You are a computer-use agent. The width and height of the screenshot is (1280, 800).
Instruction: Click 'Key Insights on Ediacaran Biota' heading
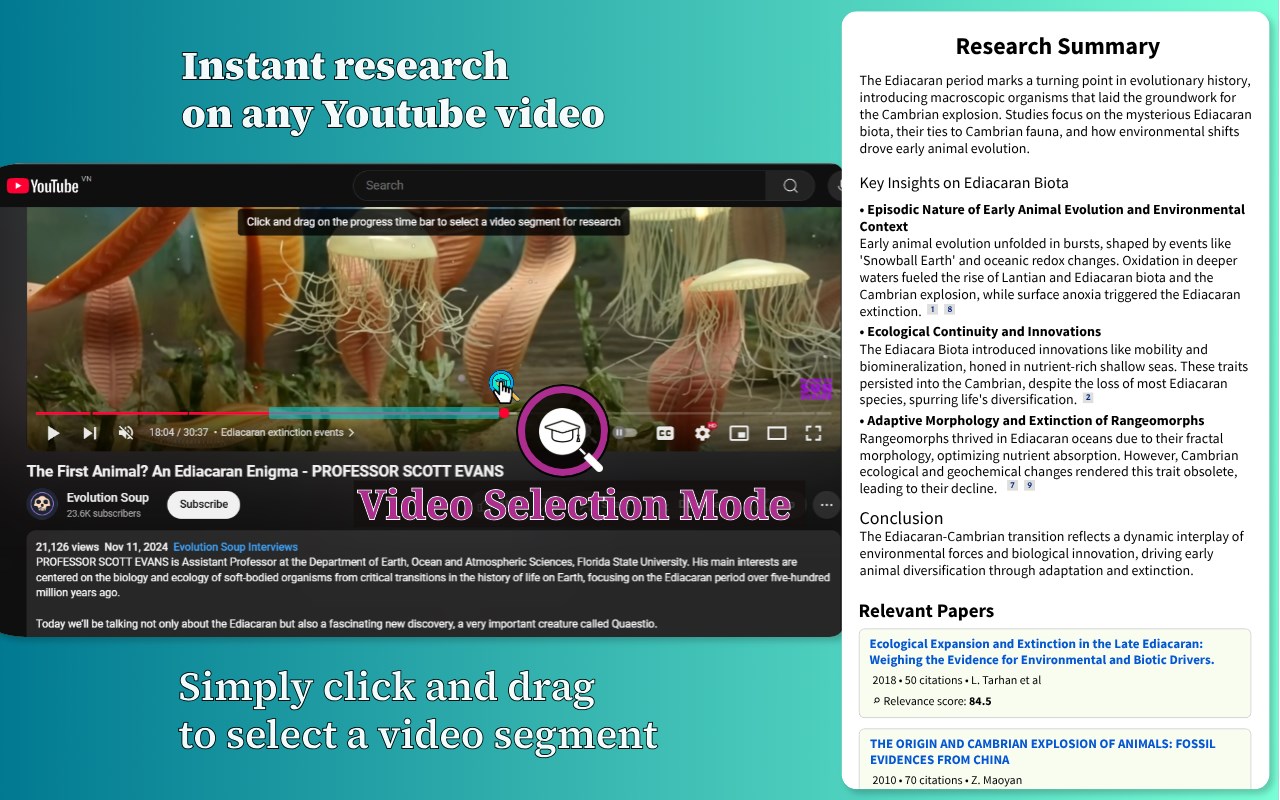point(964,183)
